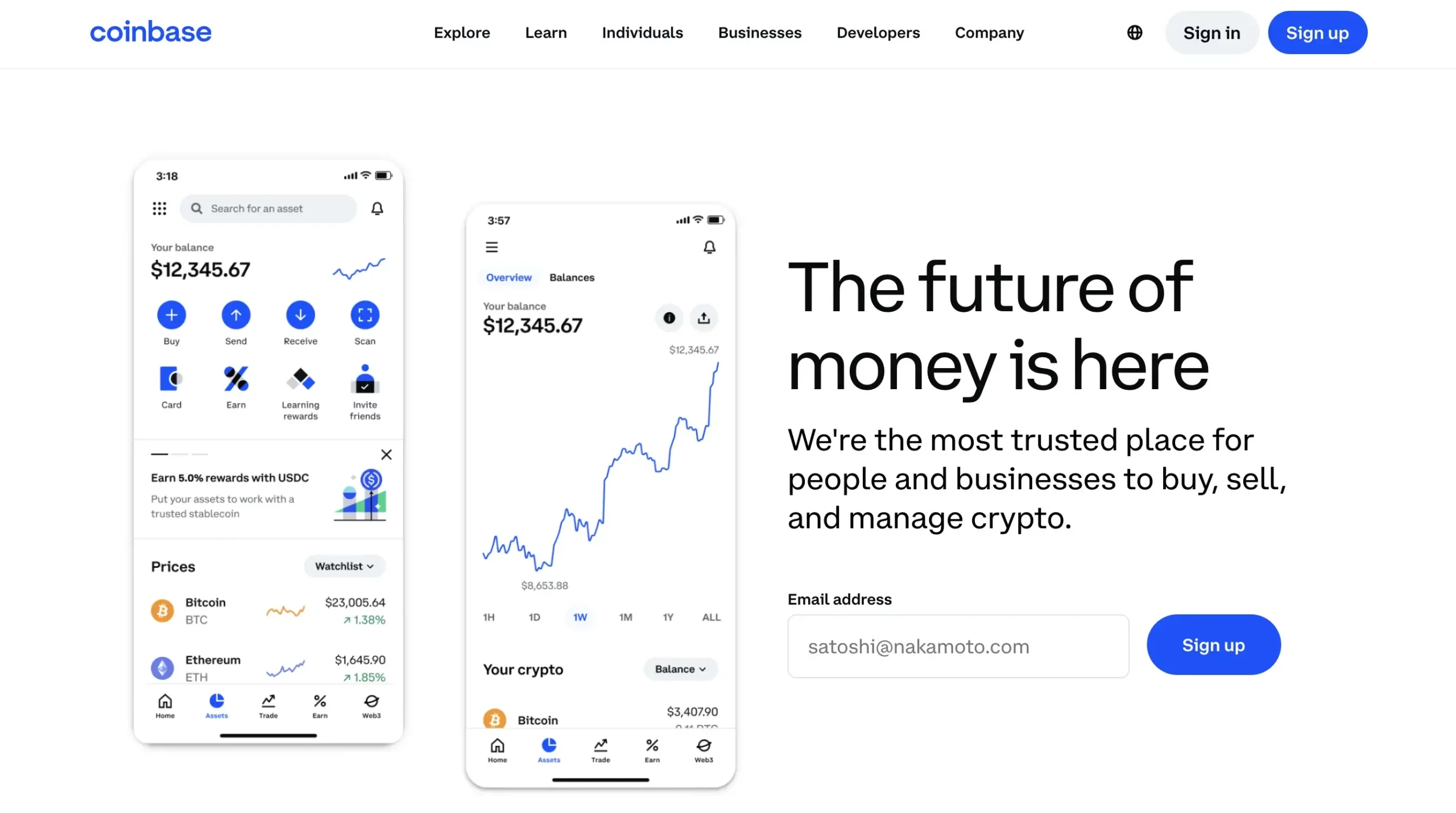Dismiss the USDC rewards banner
Screen dimensions: 1456x813
[x=387, y=455]
